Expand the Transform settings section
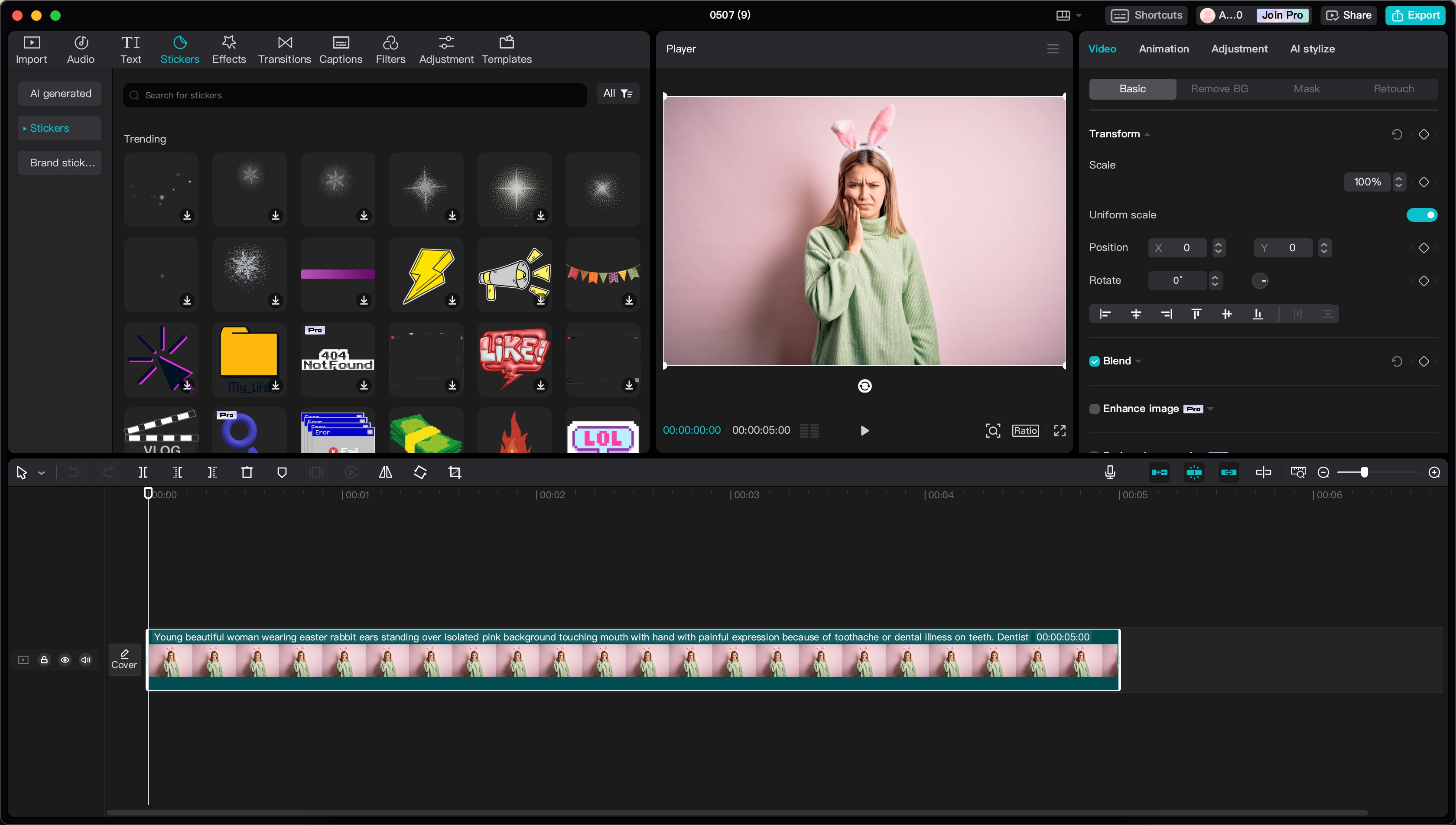The image size is (1456, 825). coord(1147,133)
